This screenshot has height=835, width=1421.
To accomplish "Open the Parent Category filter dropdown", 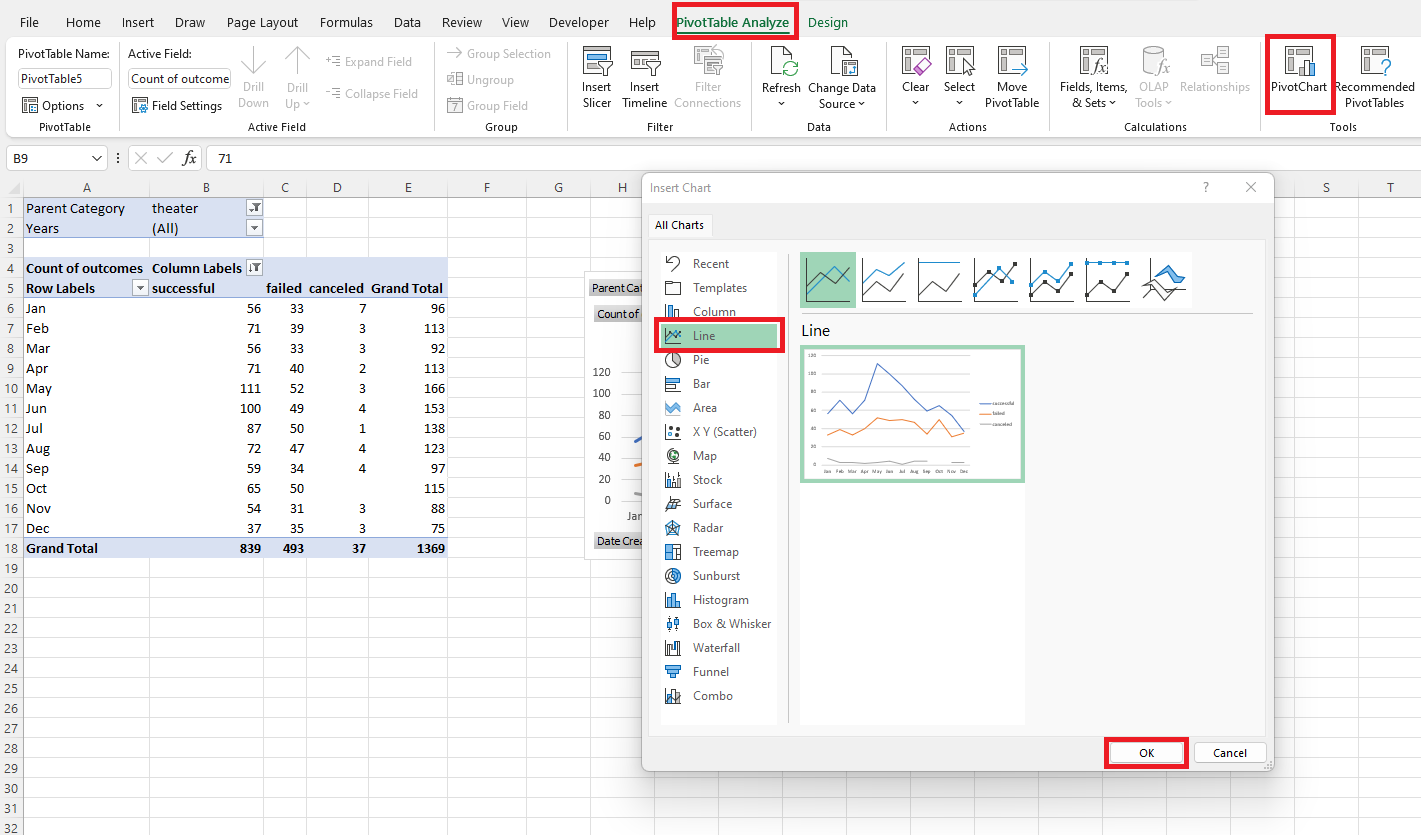I will tap(254, 207).
